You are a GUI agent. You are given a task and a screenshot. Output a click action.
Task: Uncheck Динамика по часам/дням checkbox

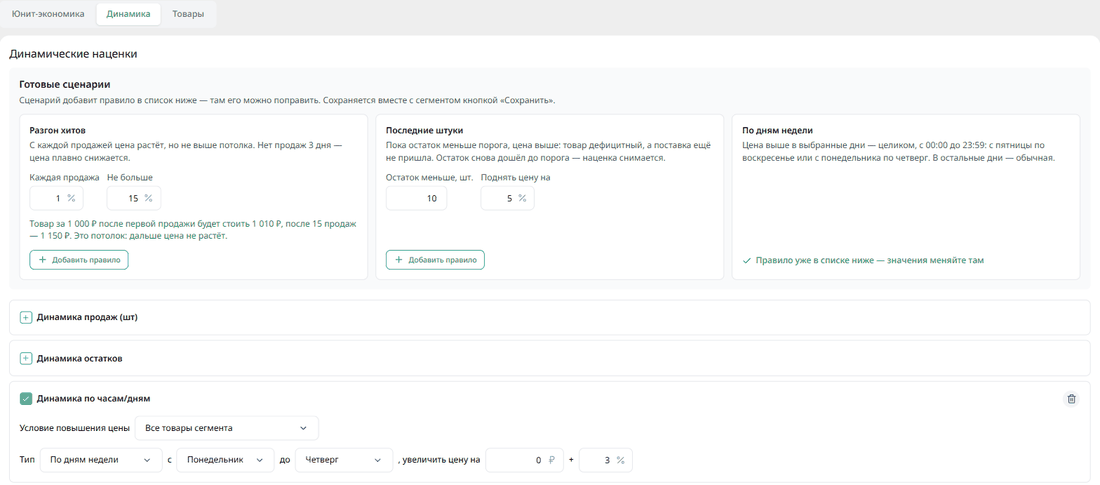pos(26,399)
